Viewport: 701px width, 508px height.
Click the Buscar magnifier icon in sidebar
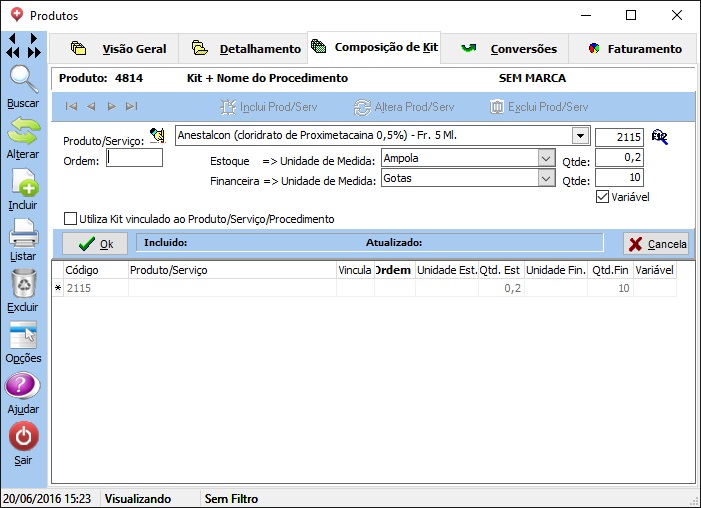(x=23, y=81)
